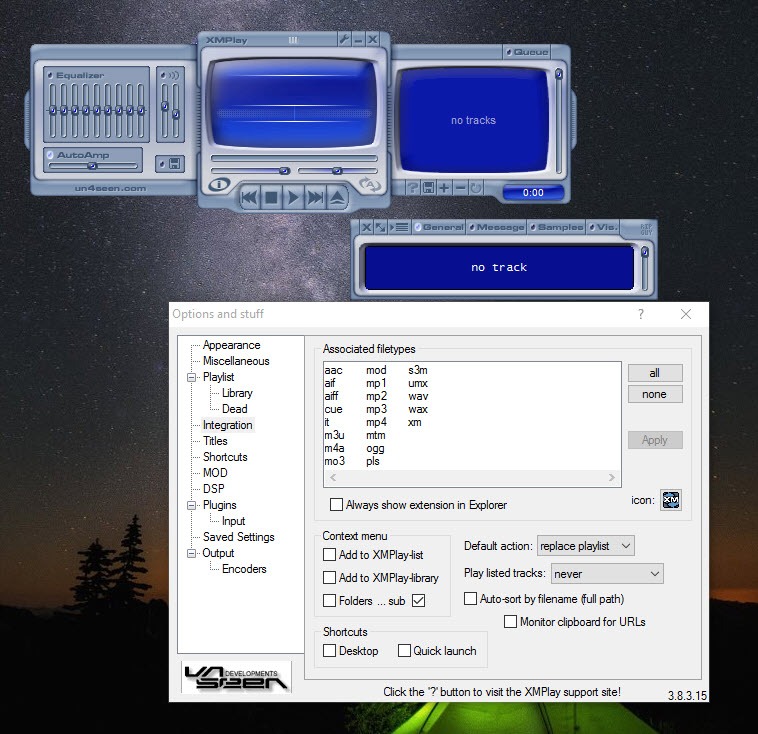Click the previous track button

click(249, 197)
